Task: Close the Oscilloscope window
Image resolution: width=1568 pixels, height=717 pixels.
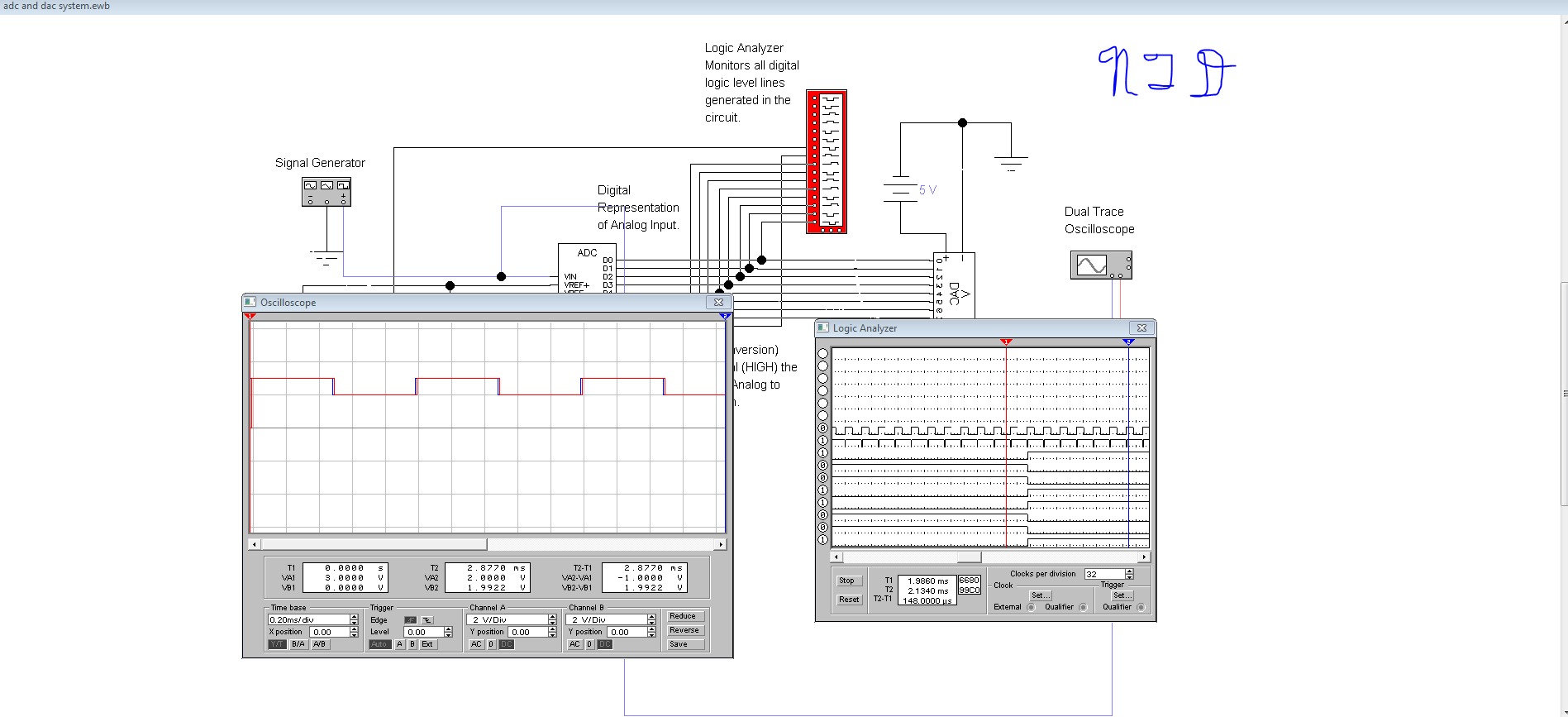Action: coord(718,303)
